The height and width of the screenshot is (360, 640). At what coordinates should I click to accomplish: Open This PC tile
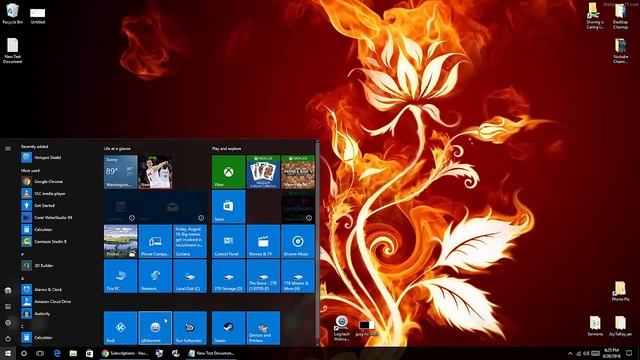tap(120, 276)
